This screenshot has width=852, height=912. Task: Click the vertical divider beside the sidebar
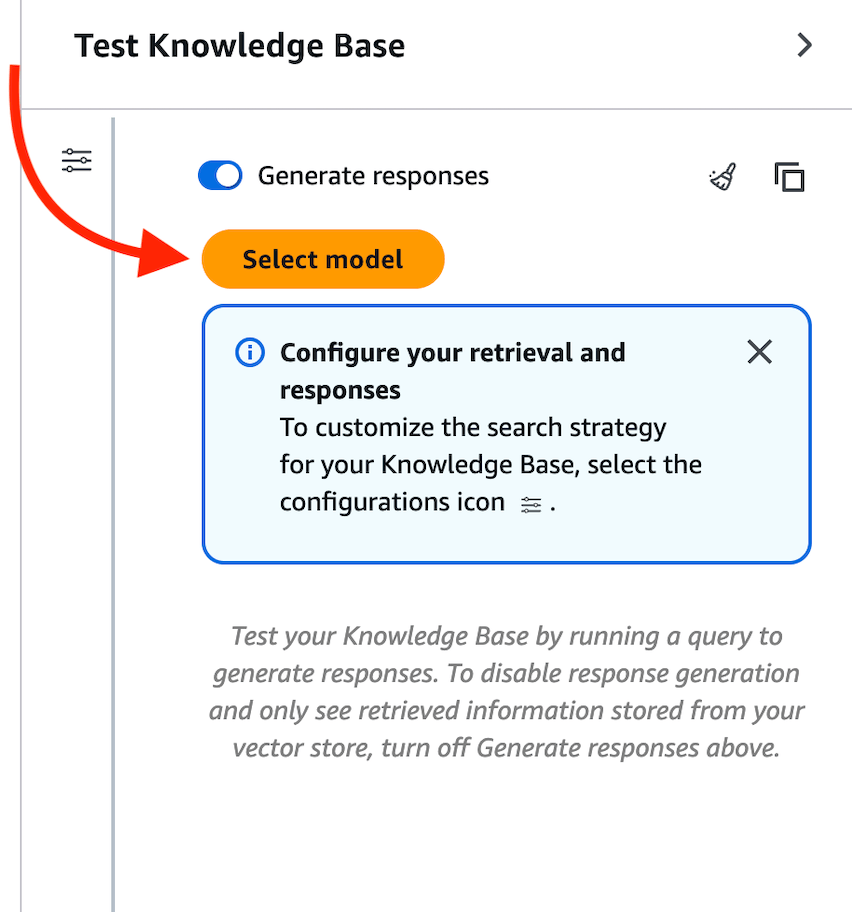point(113,500)
